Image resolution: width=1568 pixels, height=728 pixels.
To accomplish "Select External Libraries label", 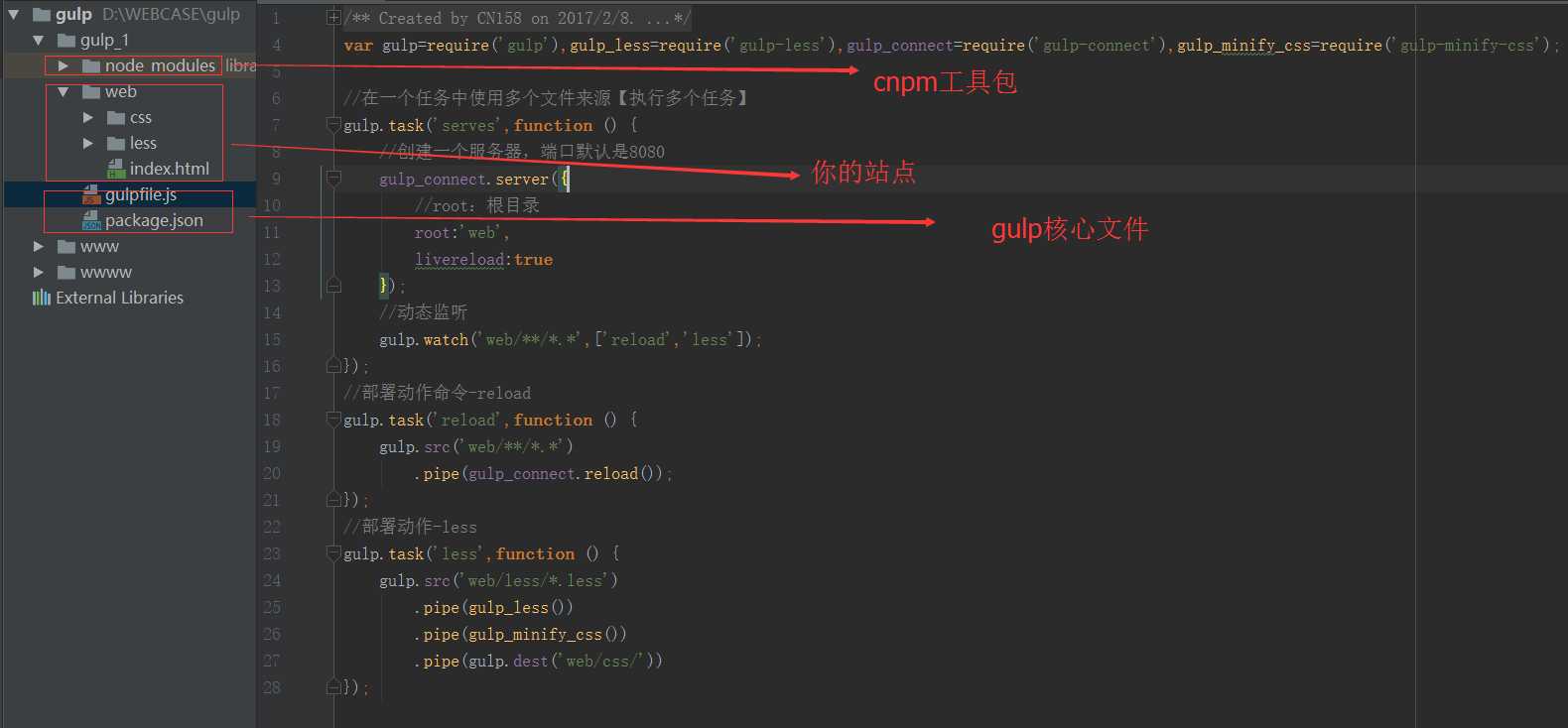I will (120, 298).
